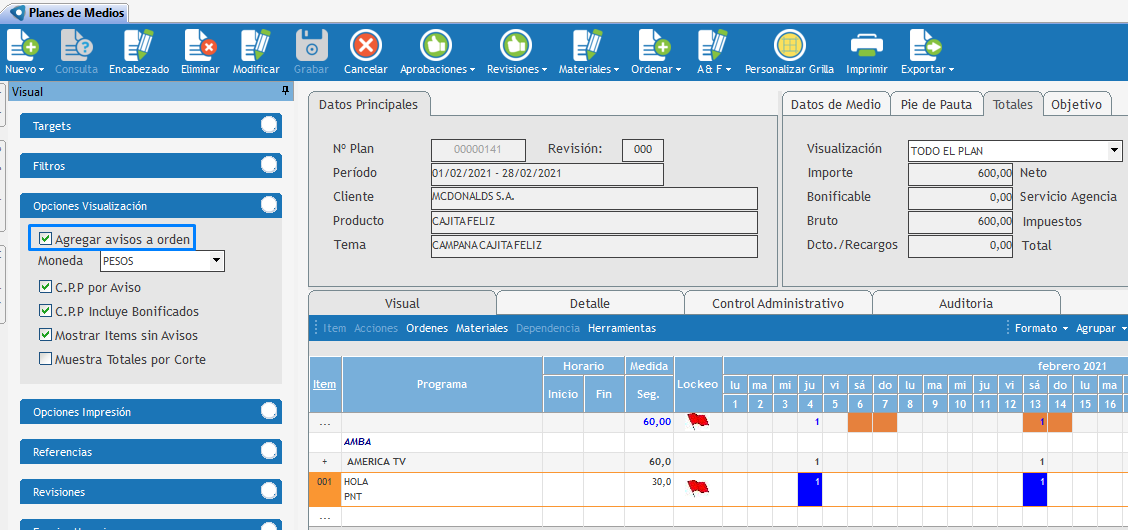Click the Modificar toolbar icon
This screenshot has height=530, width=1128.
pyautogui.click(x=256, y=46)
